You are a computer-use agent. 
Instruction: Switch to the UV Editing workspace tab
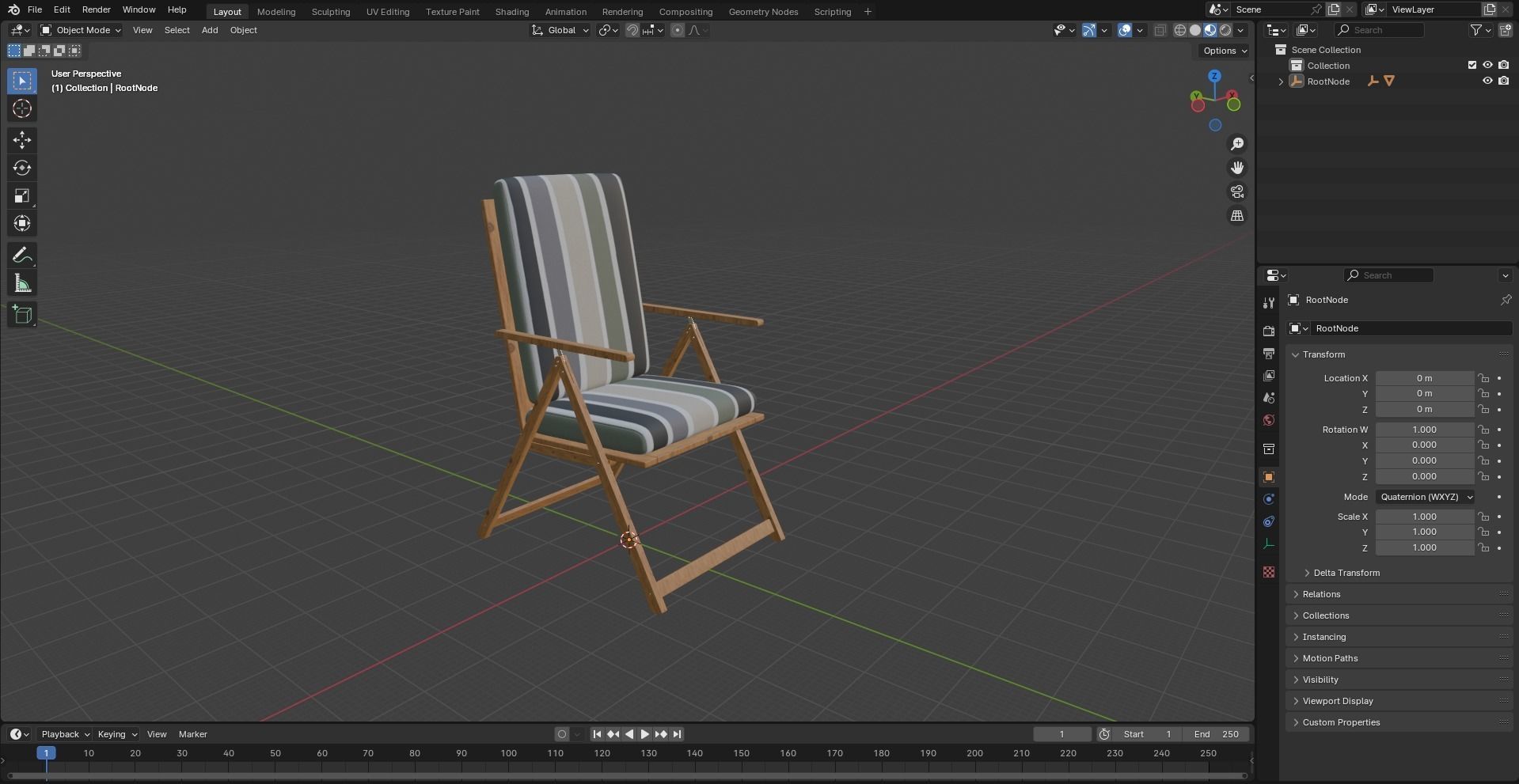point(388,12)
